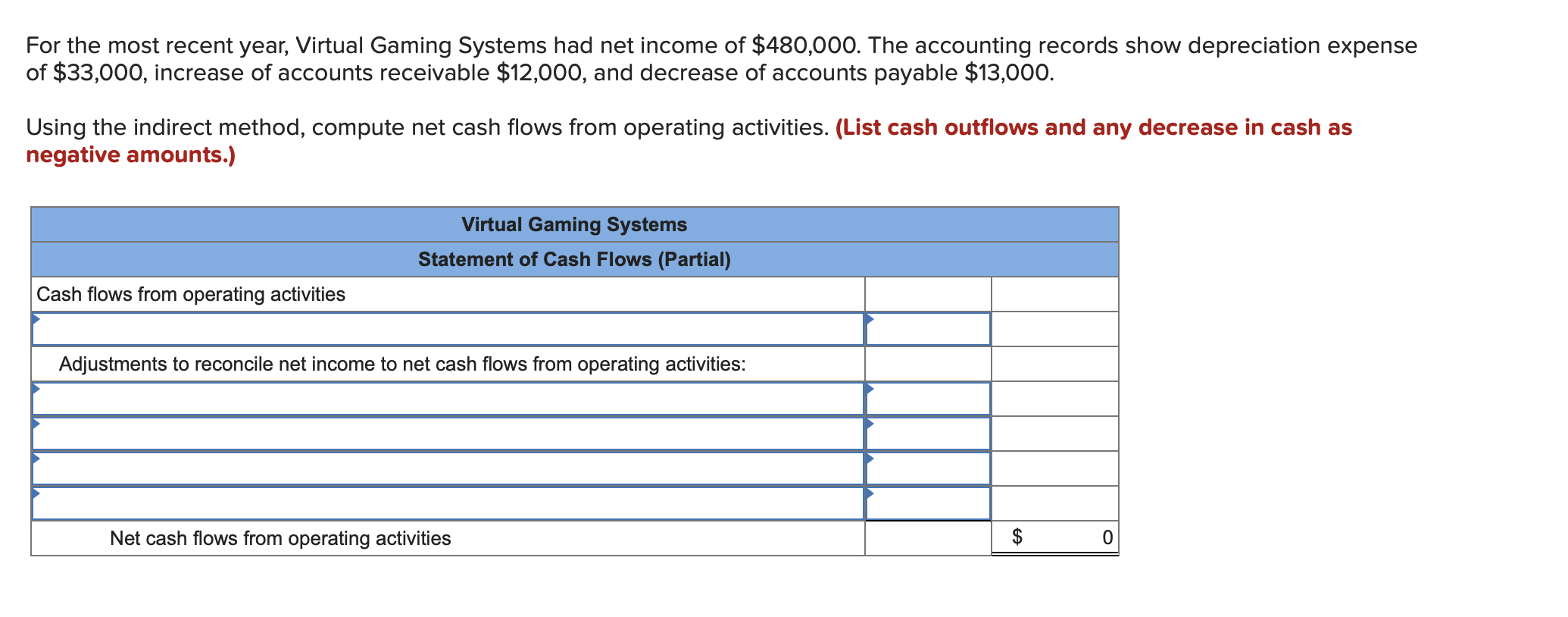Click the Adjustments to reconcile net income label

tap(402, 364)
